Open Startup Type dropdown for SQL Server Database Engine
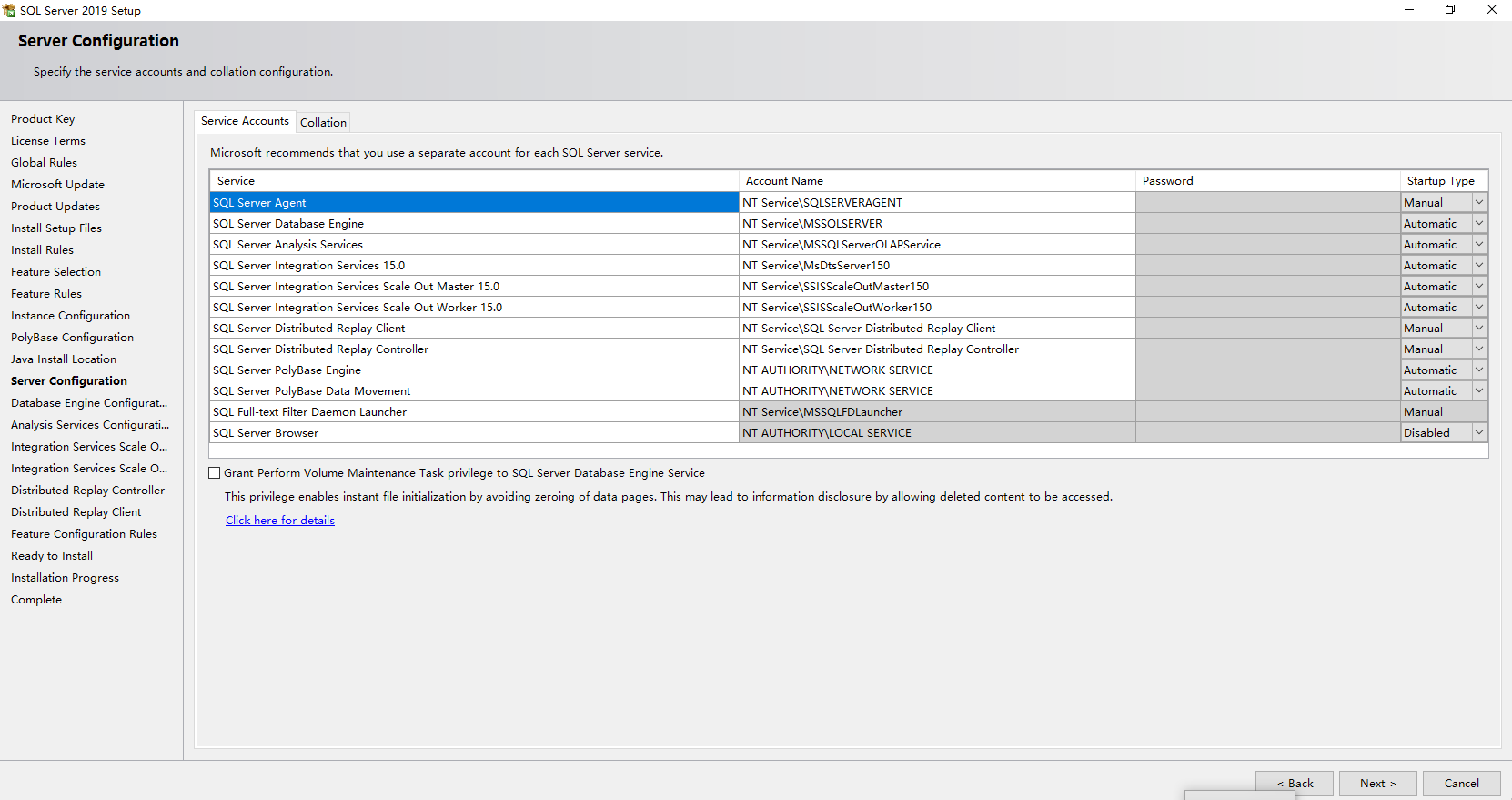 tap(1479, 223)
